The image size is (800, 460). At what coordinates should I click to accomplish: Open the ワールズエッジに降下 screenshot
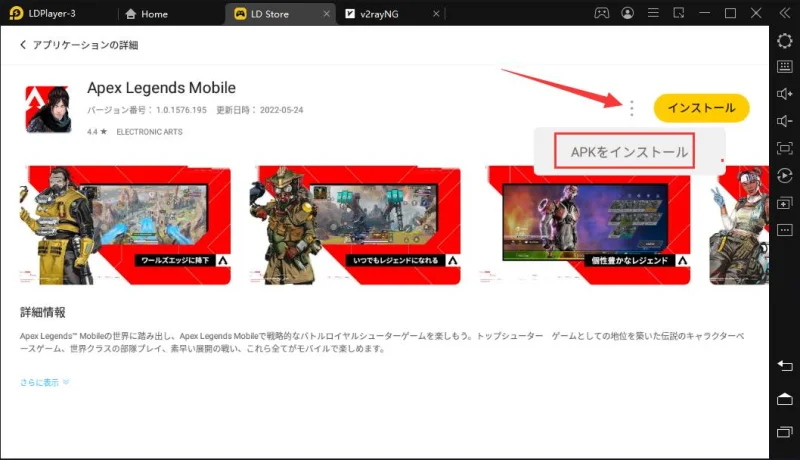(x=125, y=225)
